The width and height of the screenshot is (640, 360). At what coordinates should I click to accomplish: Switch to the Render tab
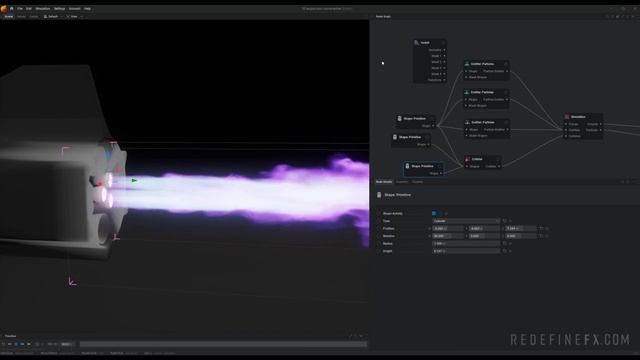[x=21, y=16]
